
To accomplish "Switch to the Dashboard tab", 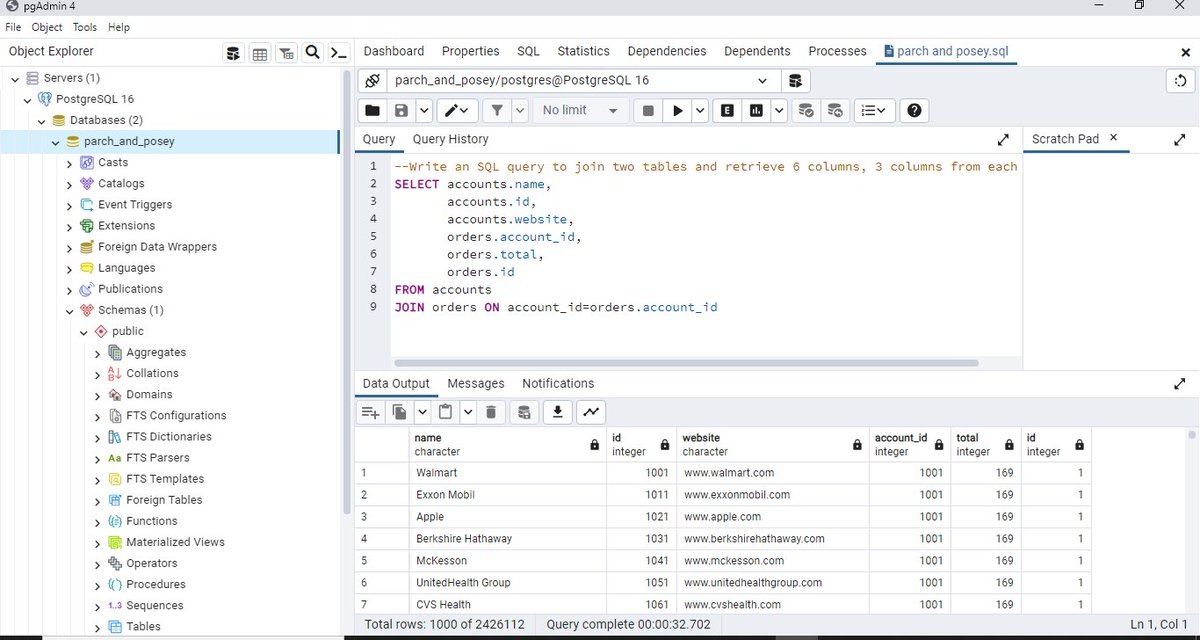I will (394, 51).
